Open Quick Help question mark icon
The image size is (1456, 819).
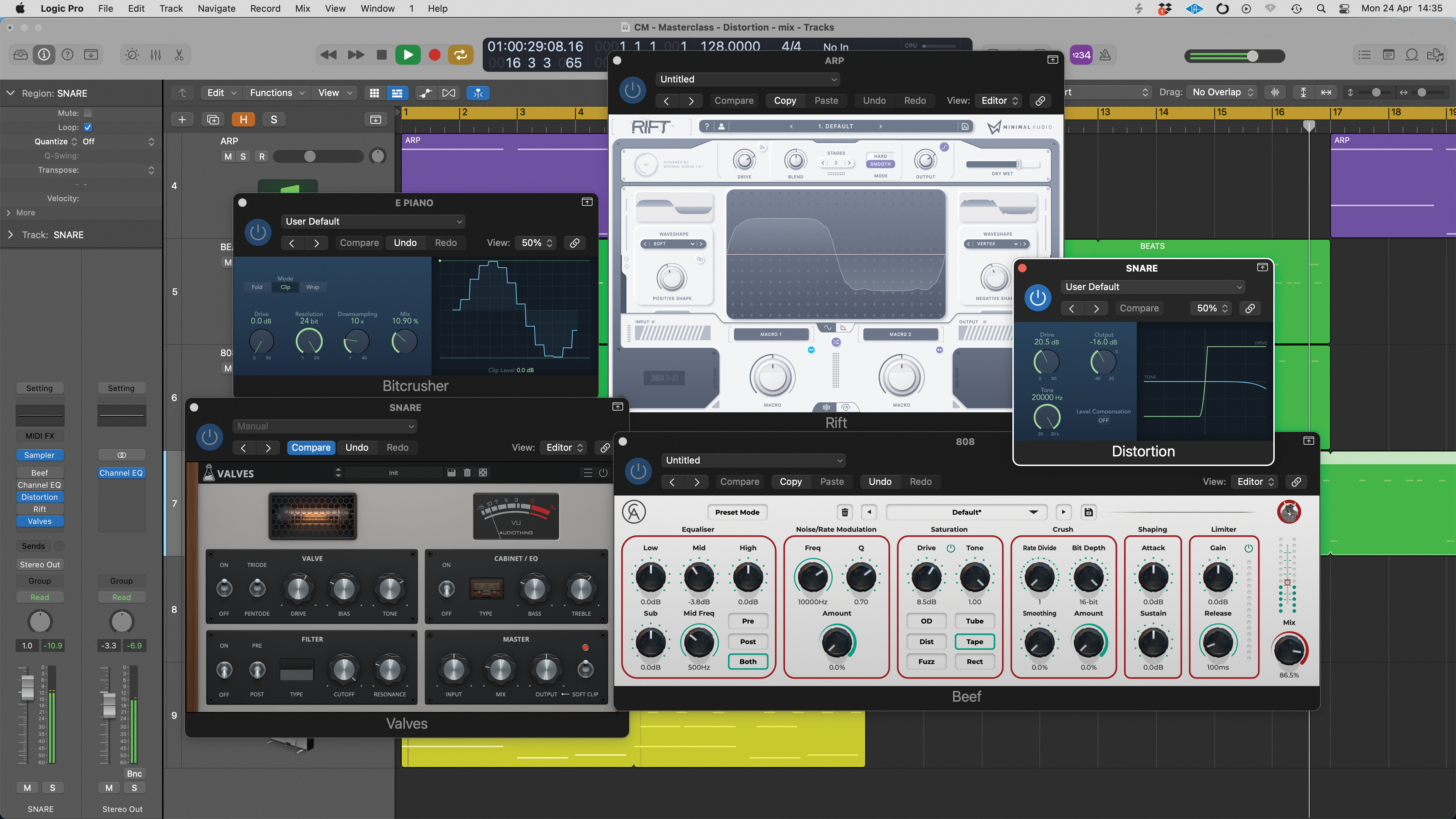pyautogui.click(x=67, y=55)
